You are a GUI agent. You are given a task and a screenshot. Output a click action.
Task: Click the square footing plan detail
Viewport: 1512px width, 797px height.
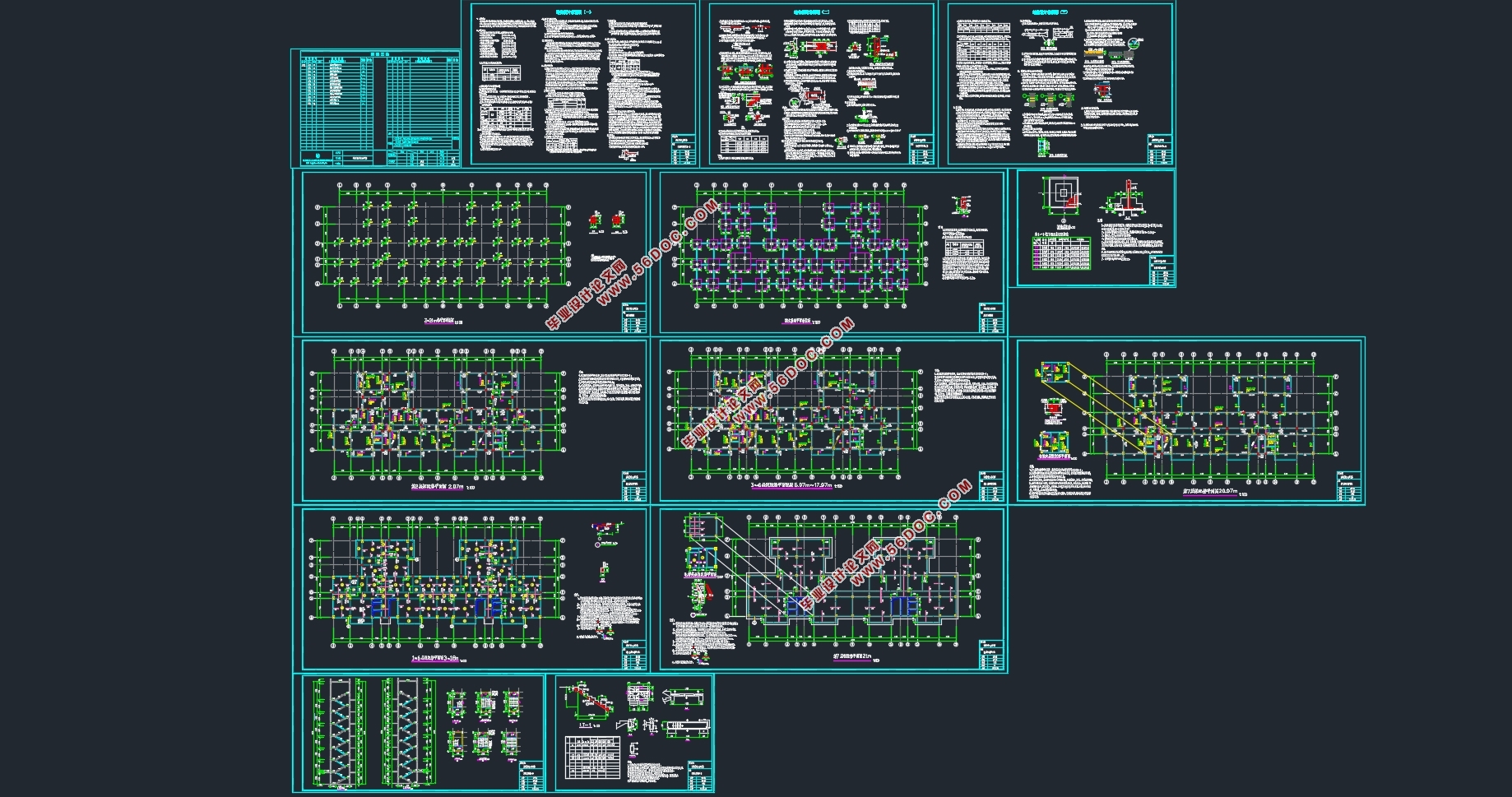click(1063, 194)
